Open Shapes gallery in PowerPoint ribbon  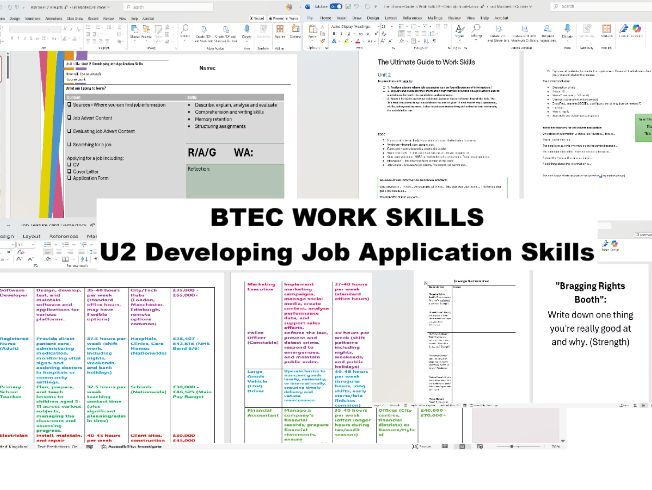tap(135, 30)
